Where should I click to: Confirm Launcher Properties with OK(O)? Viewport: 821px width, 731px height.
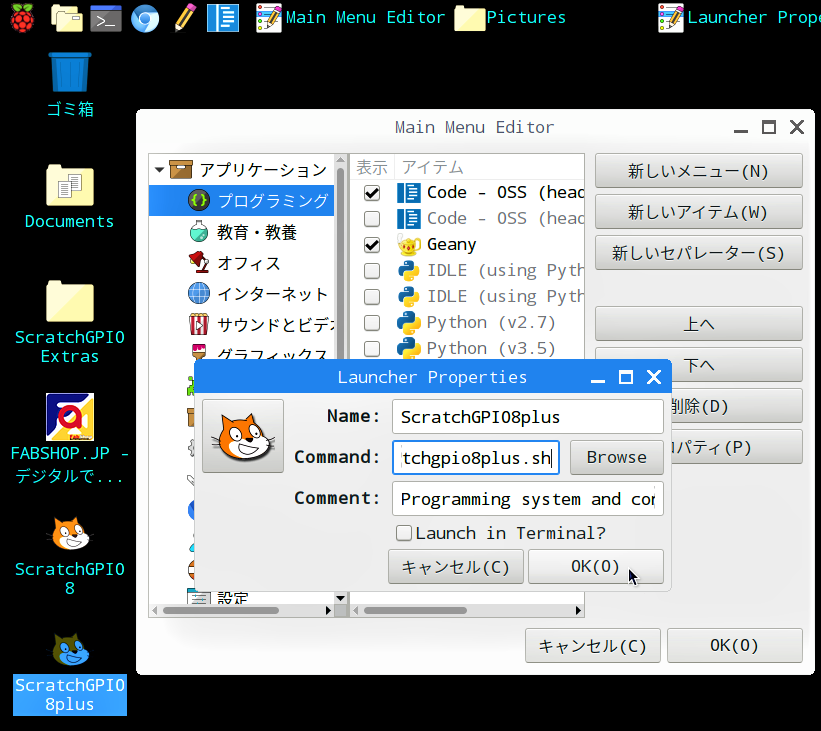[595, 567]
